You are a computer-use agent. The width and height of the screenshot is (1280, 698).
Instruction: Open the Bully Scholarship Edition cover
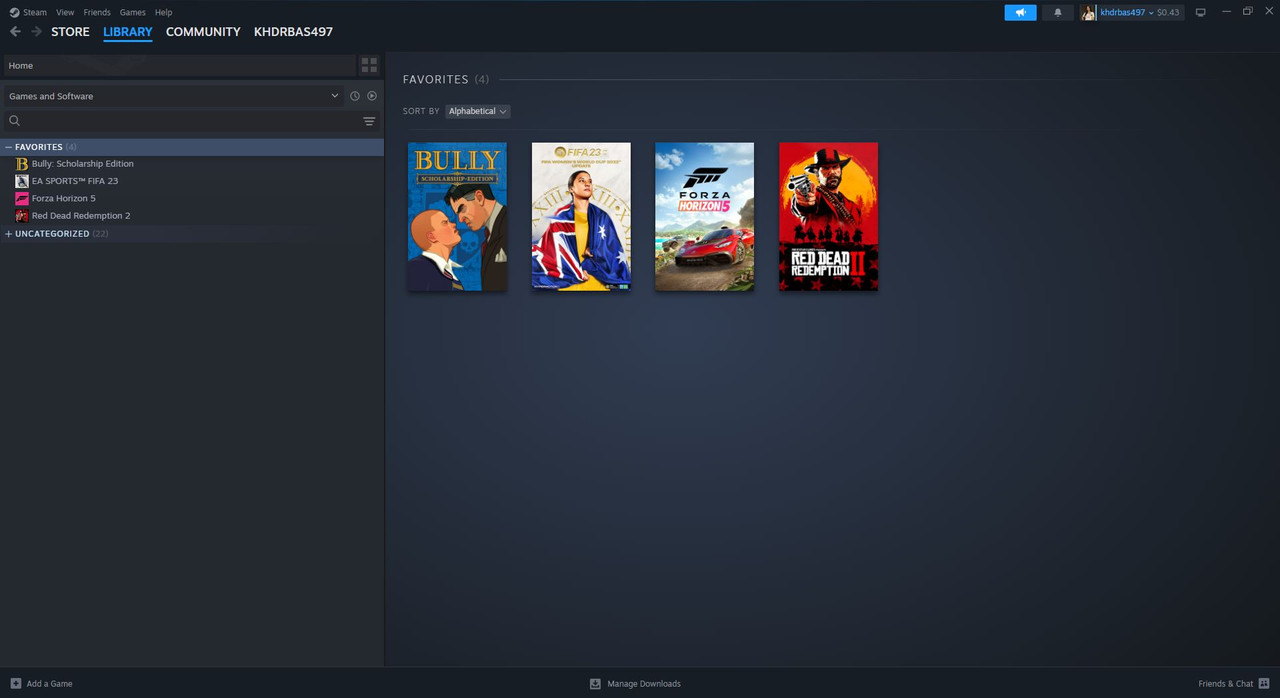[457, 217]
